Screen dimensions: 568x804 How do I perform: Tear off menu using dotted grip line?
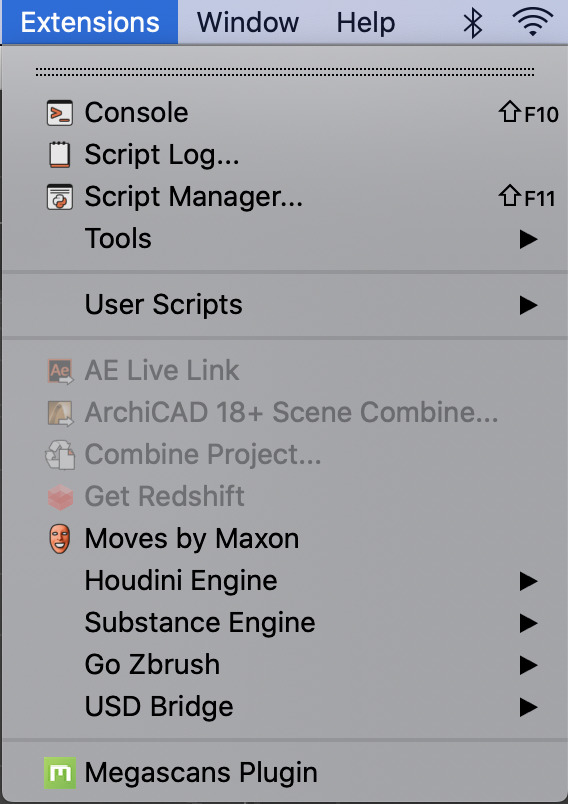[285, 72]
